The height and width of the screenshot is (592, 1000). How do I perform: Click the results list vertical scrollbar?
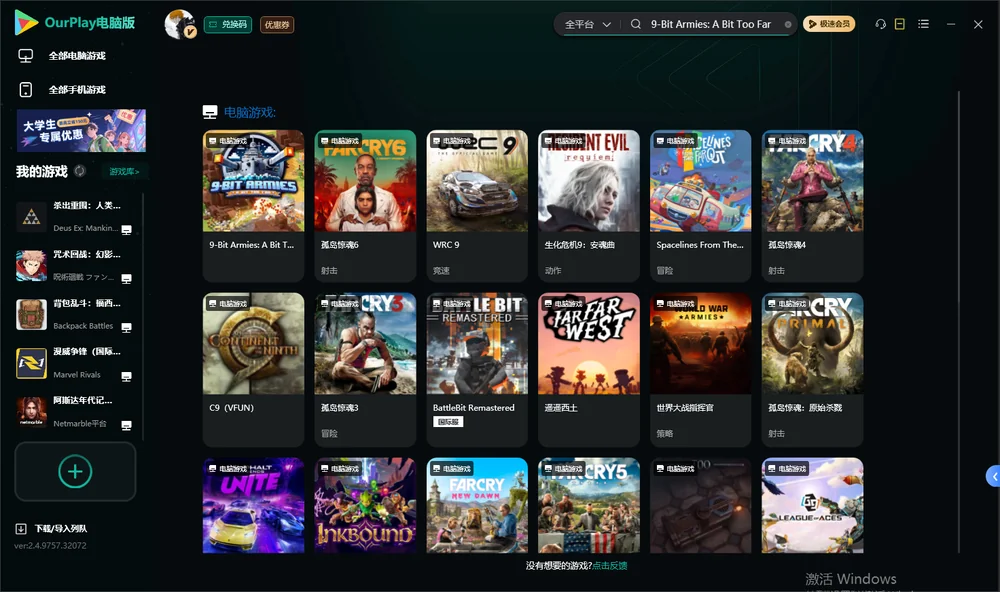959,322
